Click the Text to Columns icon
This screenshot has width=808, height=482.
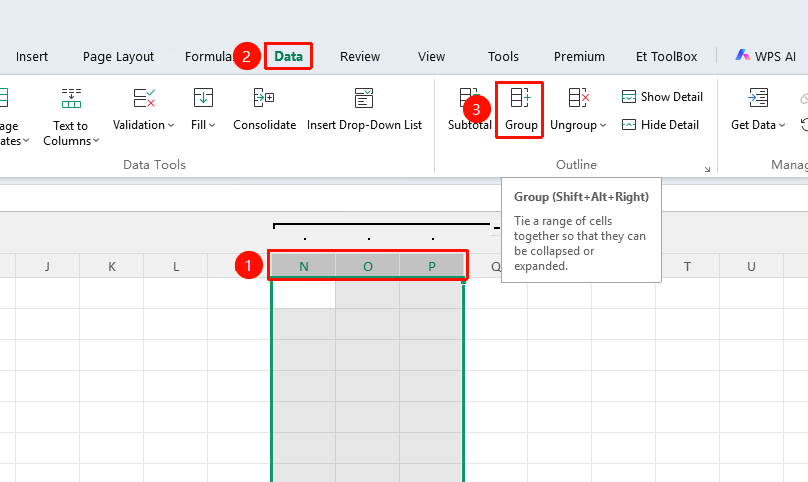[x=71, y=98]
